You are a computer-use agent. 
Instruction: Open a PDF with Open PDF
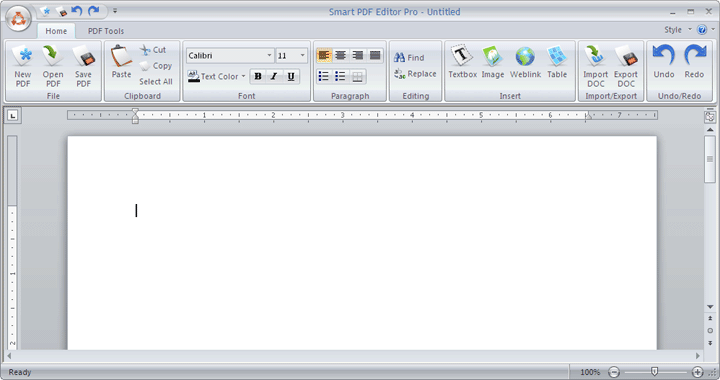(x=53, y=67)
